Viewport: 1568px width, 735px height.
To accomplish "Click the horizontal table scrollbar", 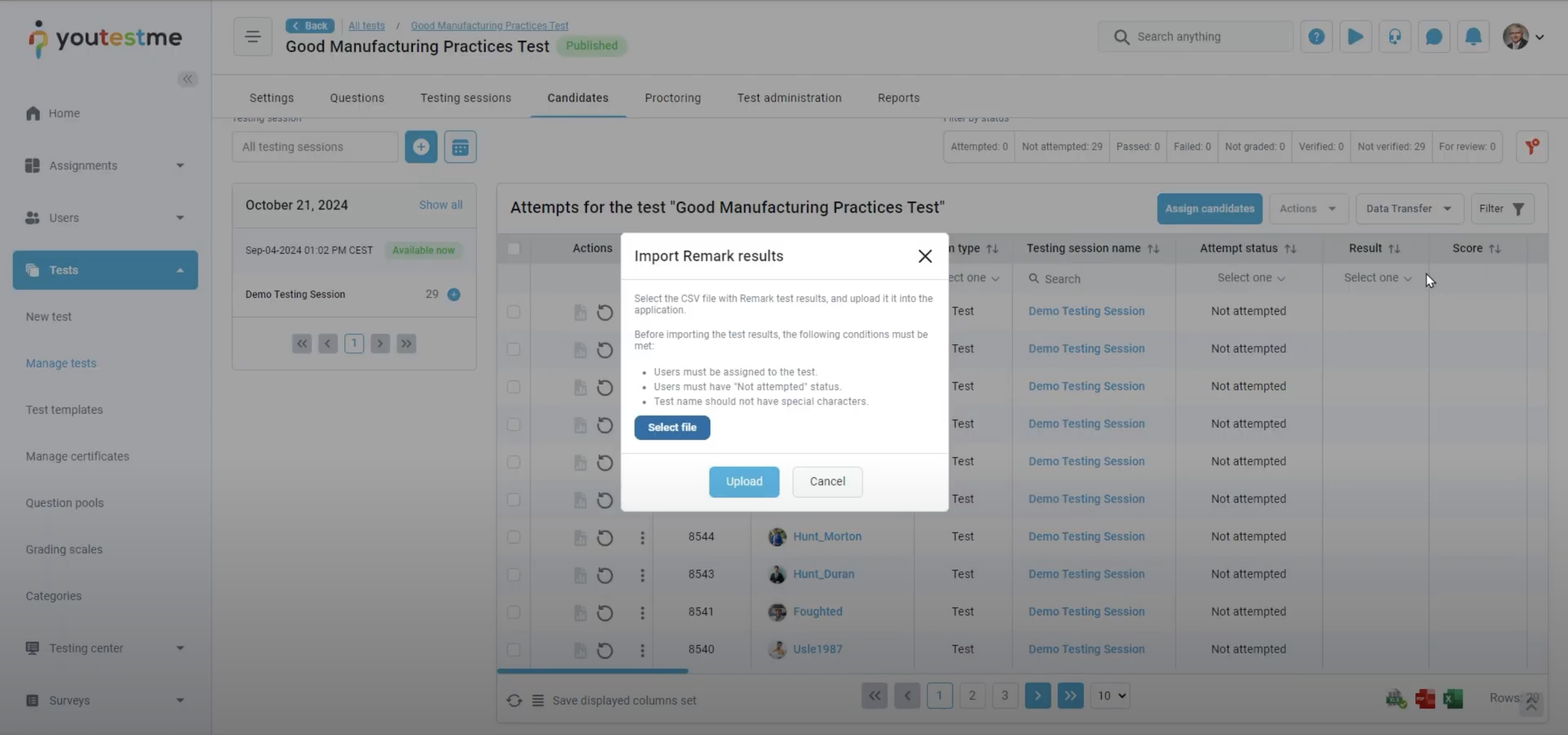I will (592, 671).
